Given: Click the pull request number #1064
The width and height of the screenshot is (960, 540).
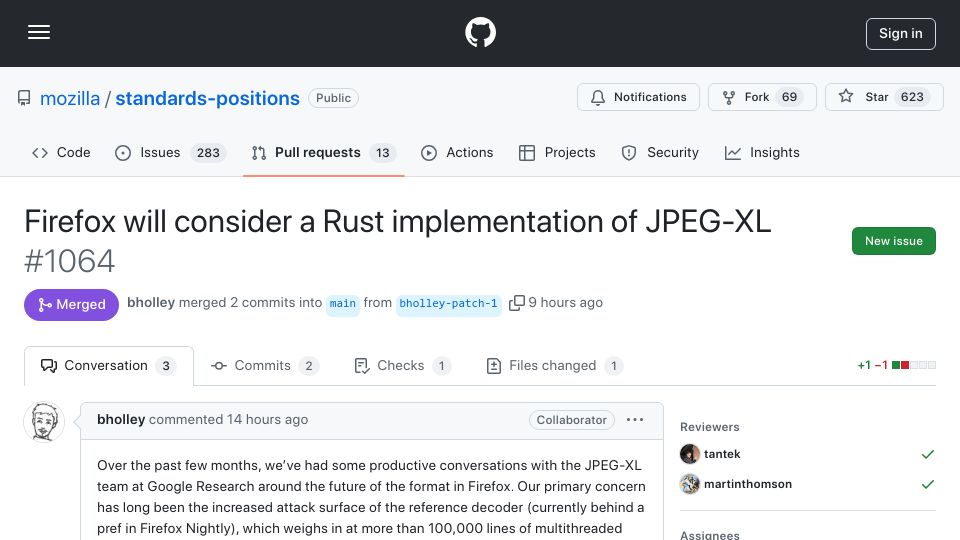Looking at the screenshot, I should (69, 261).
